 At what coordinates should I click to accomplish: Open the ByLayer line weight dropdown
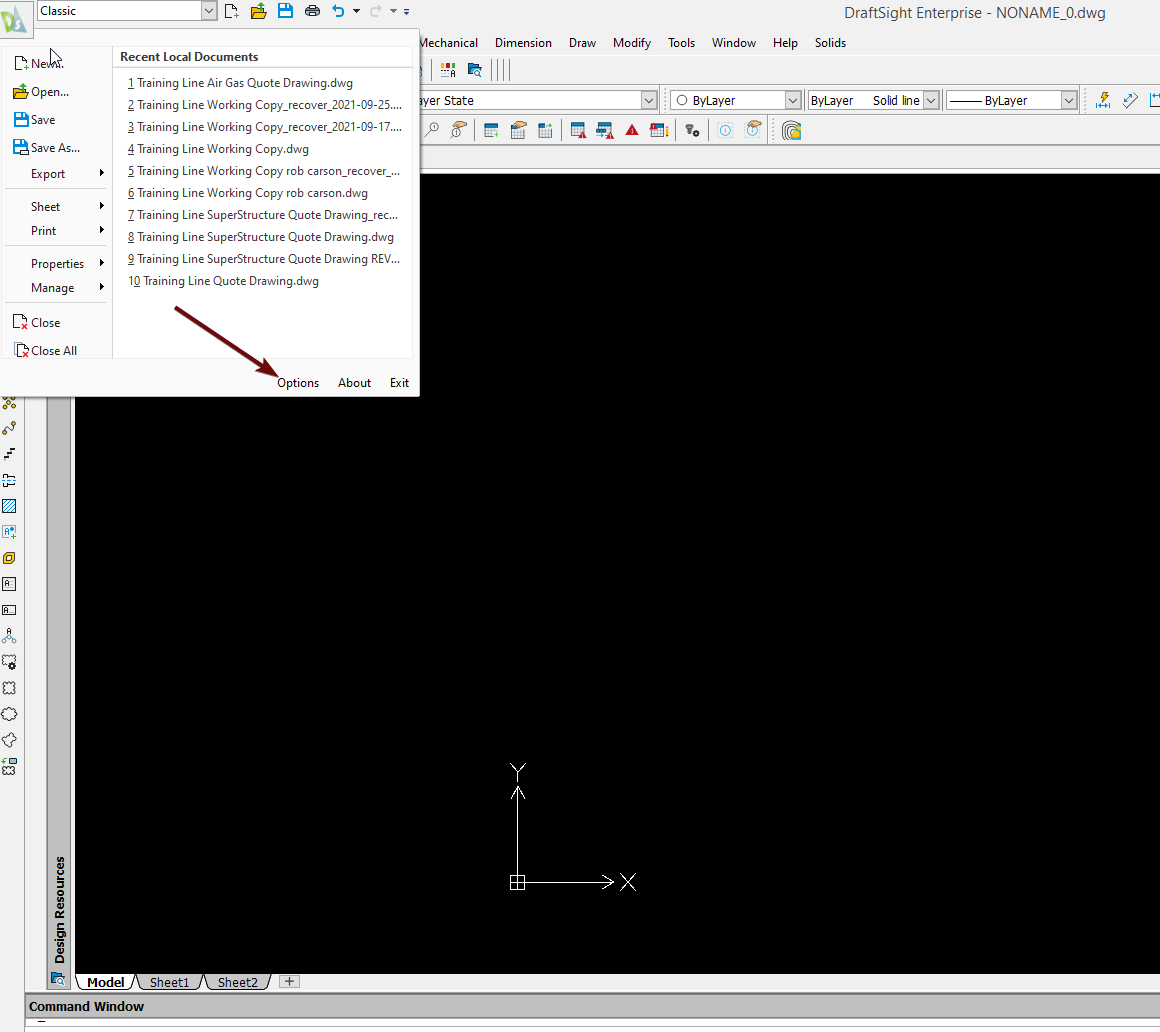coord(1069,100)
